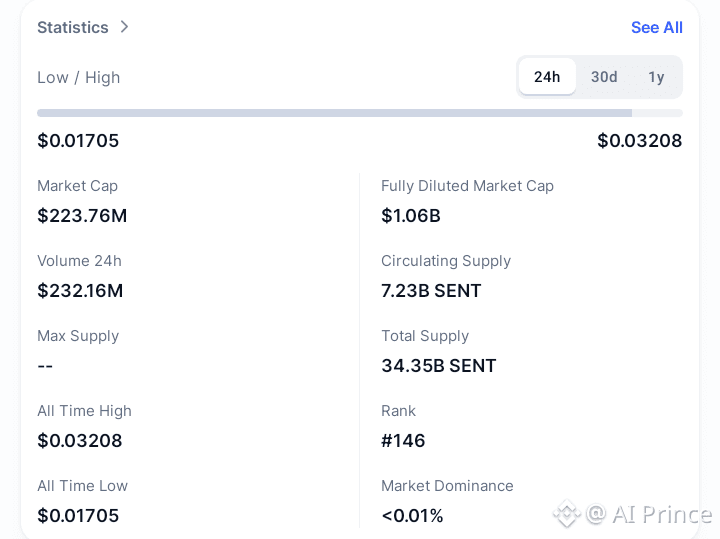Screen dimensions: 720x539
Task: Select the 24h range tab
Action: pyautogui.click(x=547, y=77)
